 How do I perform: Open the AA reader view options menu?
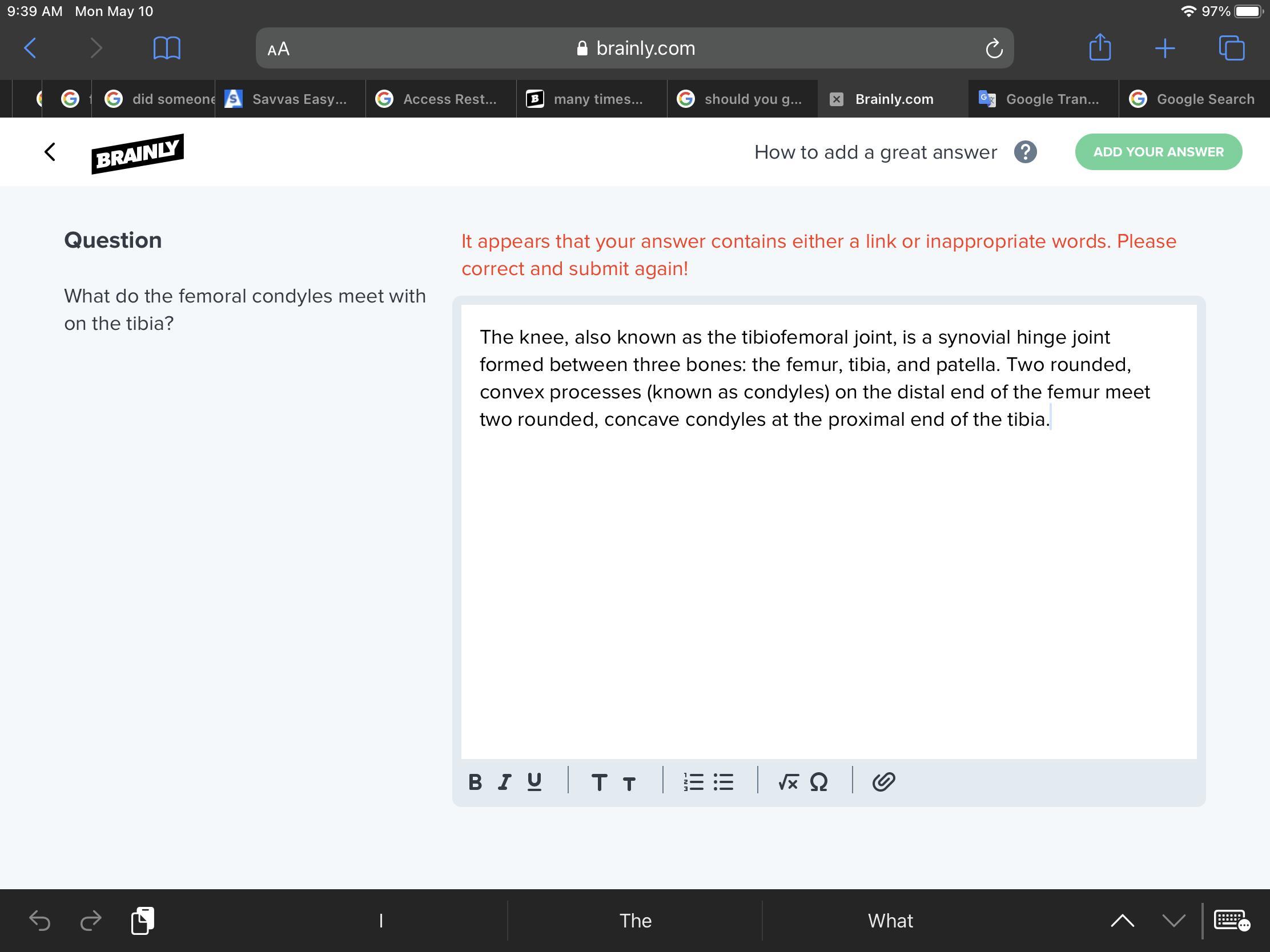coord(279,49)
